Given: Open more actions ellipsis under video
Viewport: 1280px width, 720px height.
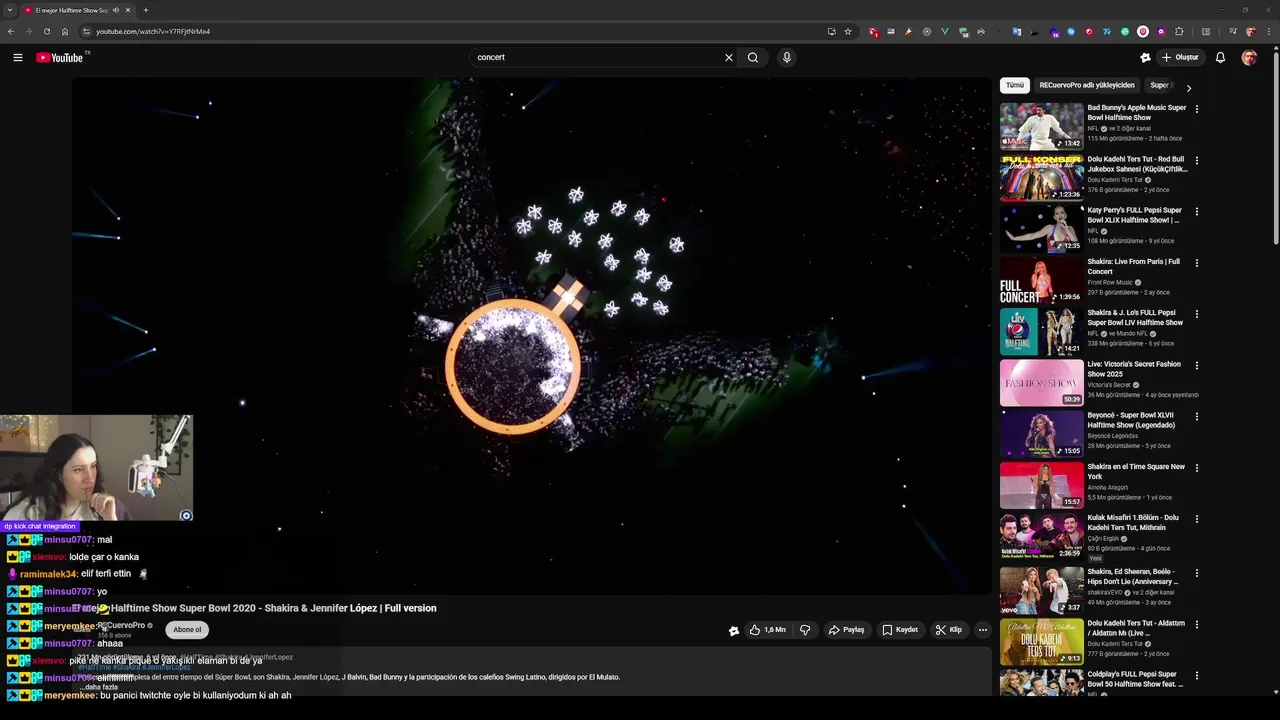Looking at the screenshot, I should 983,630.
